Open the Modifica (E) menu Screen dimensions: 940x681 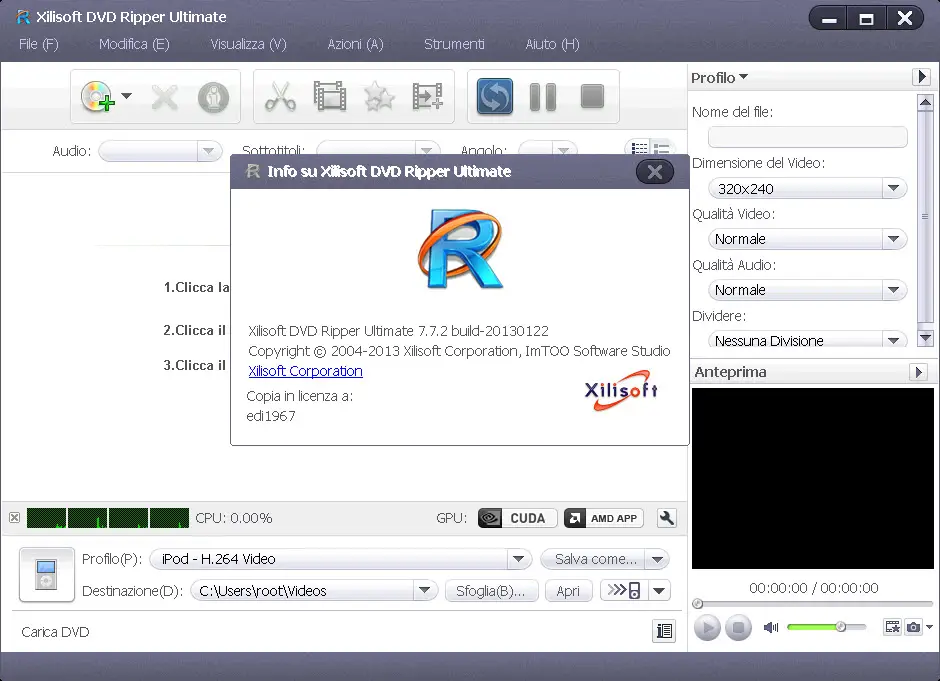pos(134,44)
